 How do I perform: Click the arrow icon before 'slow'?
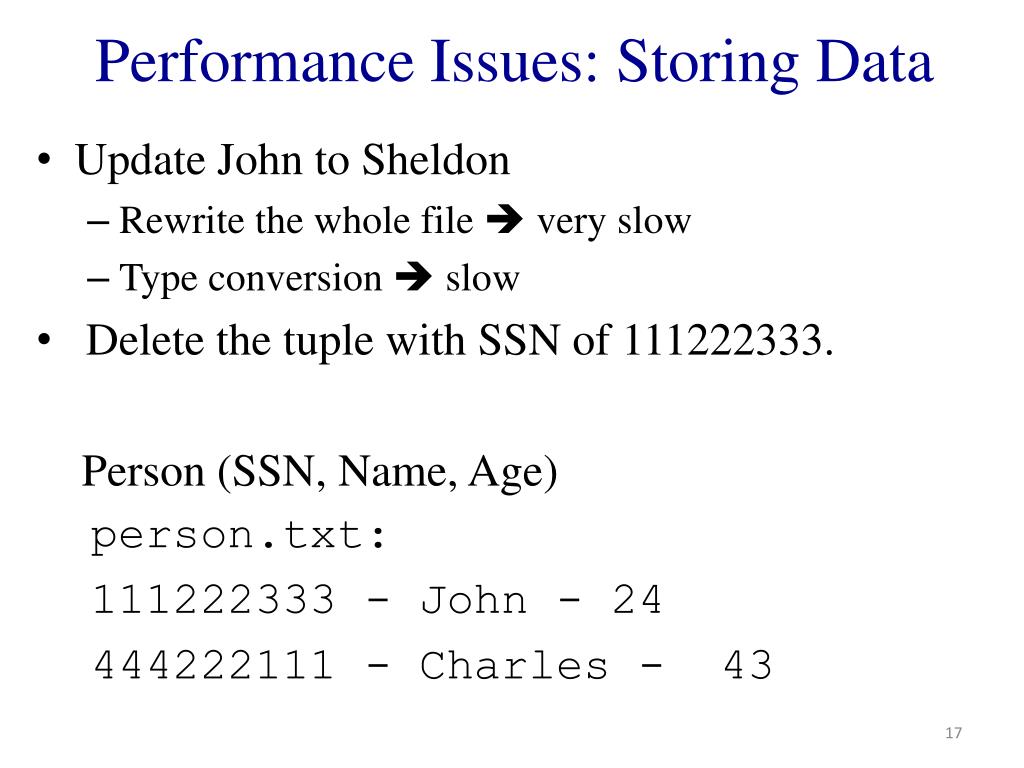point(413,277)
